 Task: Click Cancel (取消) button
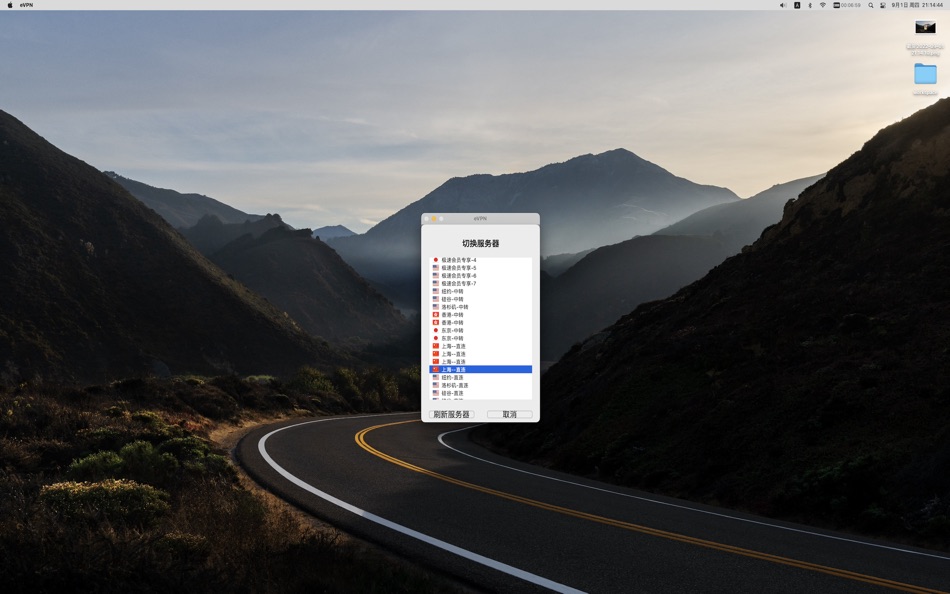point(510,414)
